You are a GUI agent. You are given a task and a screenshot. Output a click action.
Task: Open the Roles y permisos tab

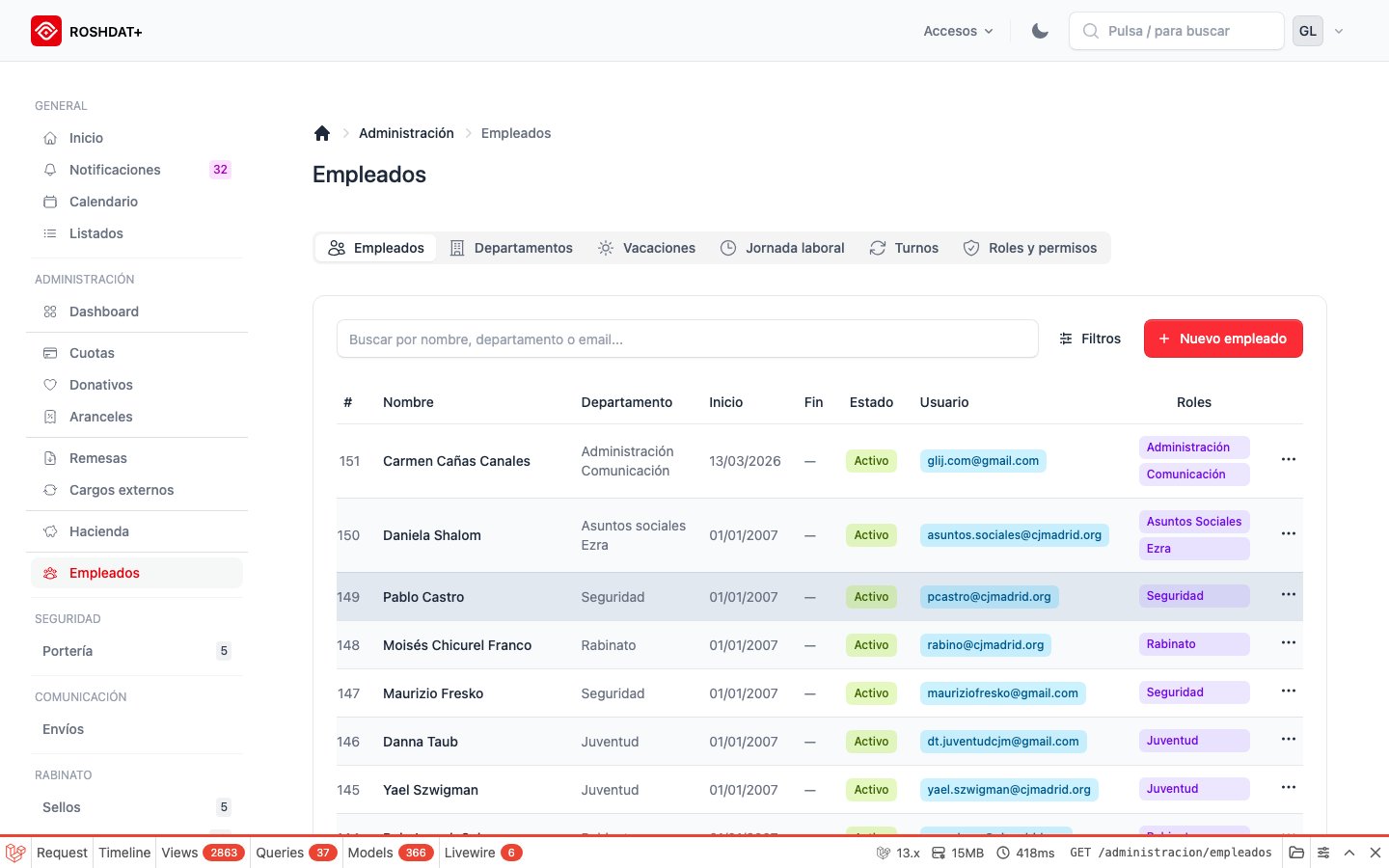point(1030,248)
